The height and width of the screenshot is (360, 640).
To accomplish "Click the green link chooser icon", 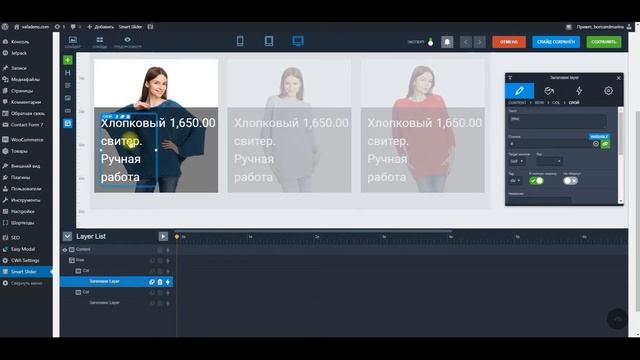I will [x=605, y=144].
